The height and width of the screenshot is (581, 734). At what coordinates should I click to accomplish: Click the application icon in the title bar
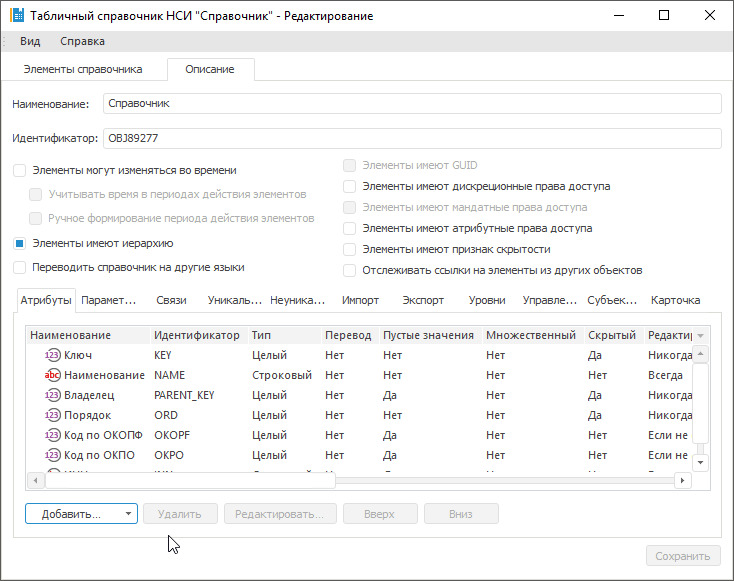pos(16,16)
